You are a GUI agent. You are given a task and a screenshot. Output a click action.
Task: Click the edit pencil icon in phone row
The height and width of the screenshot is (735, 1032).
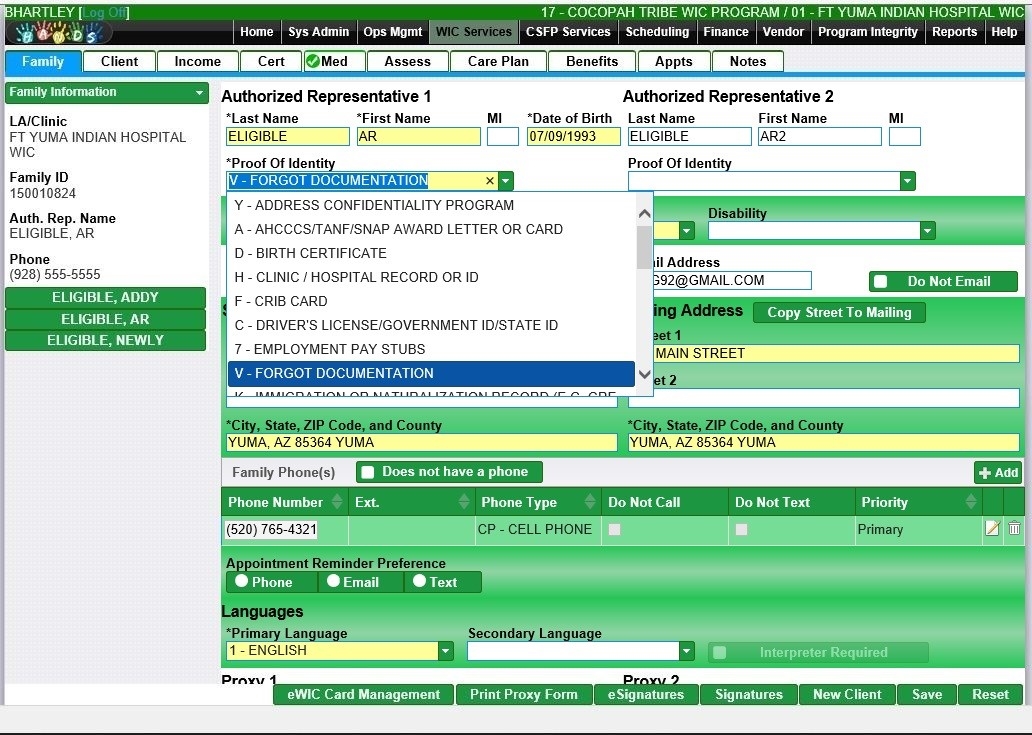(x=992, y=529)
